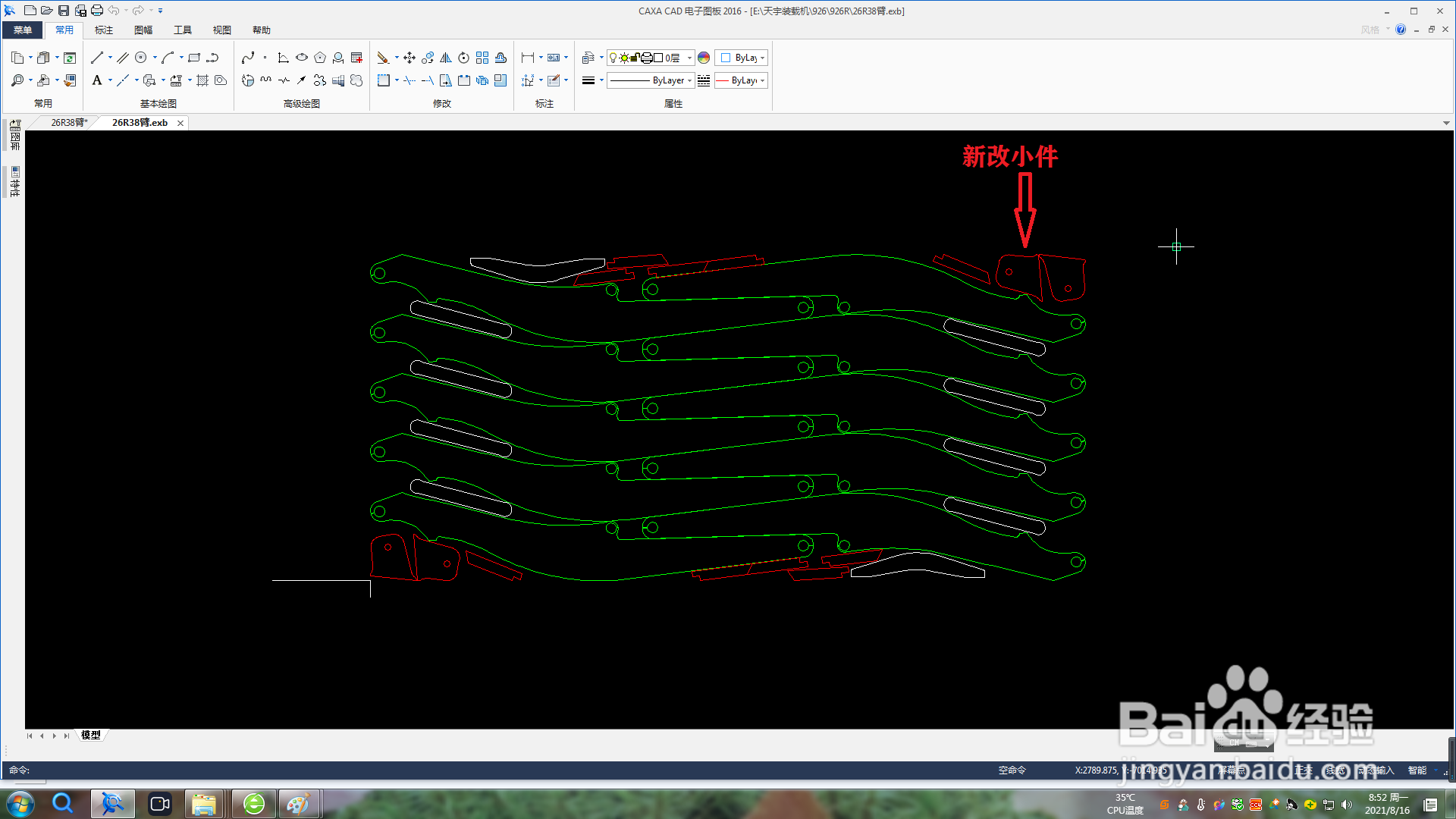Toggle 动态输入 dynamic input
1456x819 pixels.
(x=1376, y=770)
